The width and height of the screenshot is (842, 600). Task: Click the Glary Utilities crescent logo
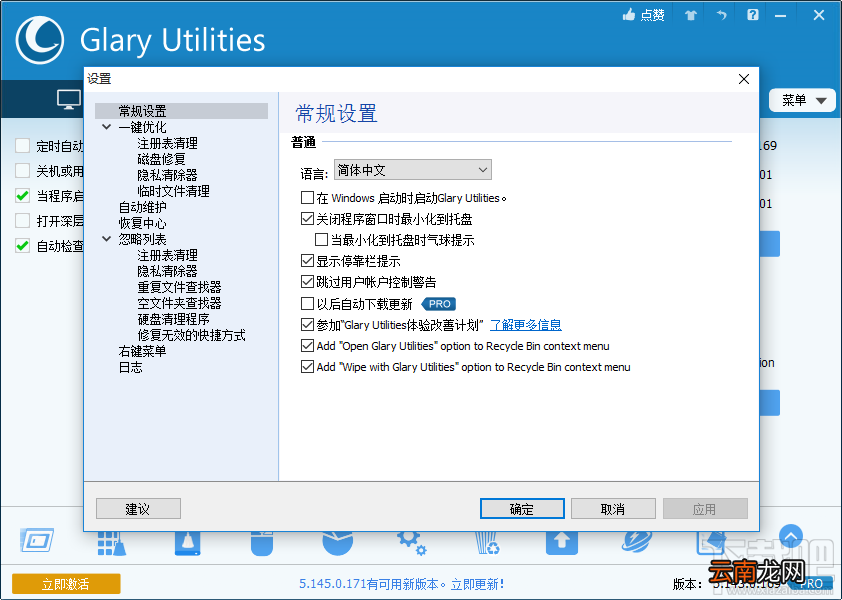tap(40, 40)
